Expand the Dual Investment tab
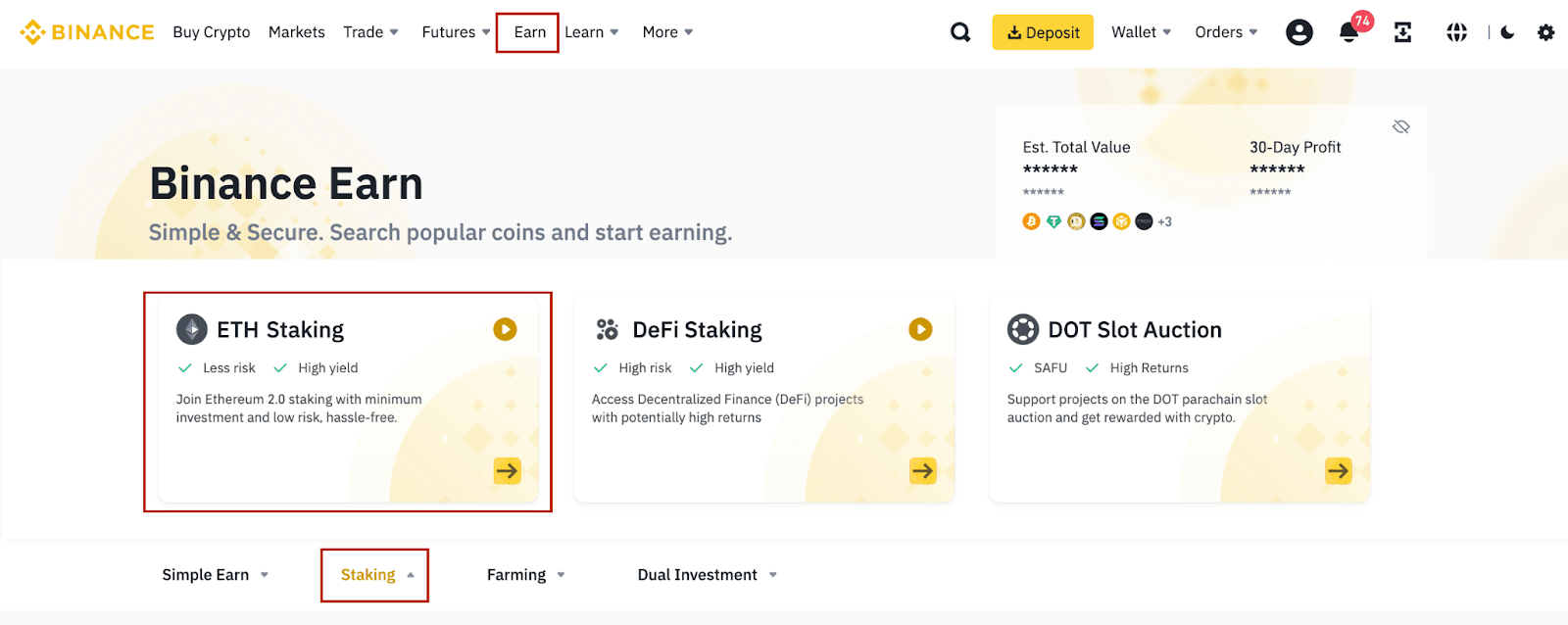Viewport: 1568px width, 625px height. pyautogui.click(x=706, y=575)
